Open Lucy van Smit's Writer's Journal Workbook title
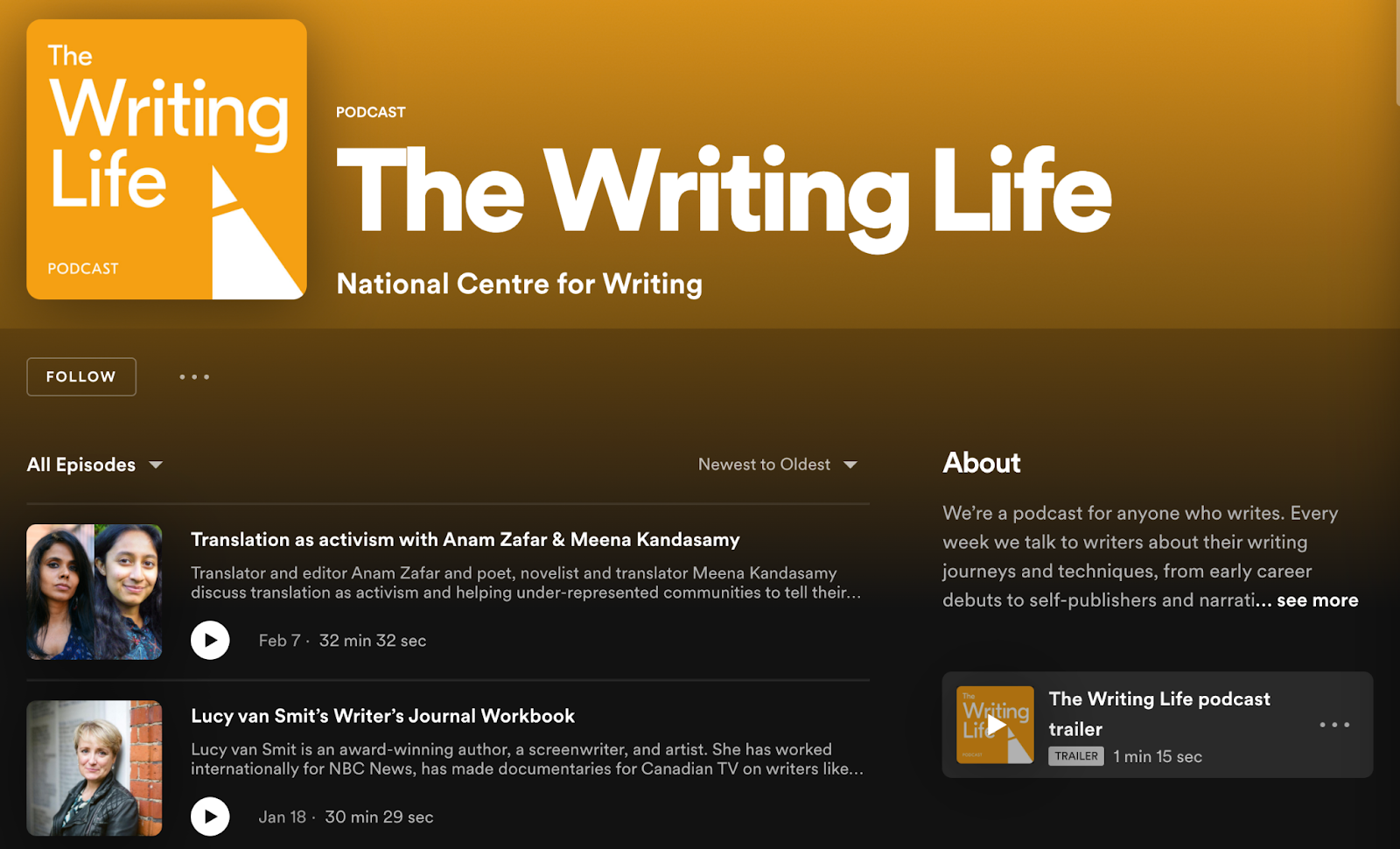The height and width of the screenshot is (849, 1400). tap(383, 716)
